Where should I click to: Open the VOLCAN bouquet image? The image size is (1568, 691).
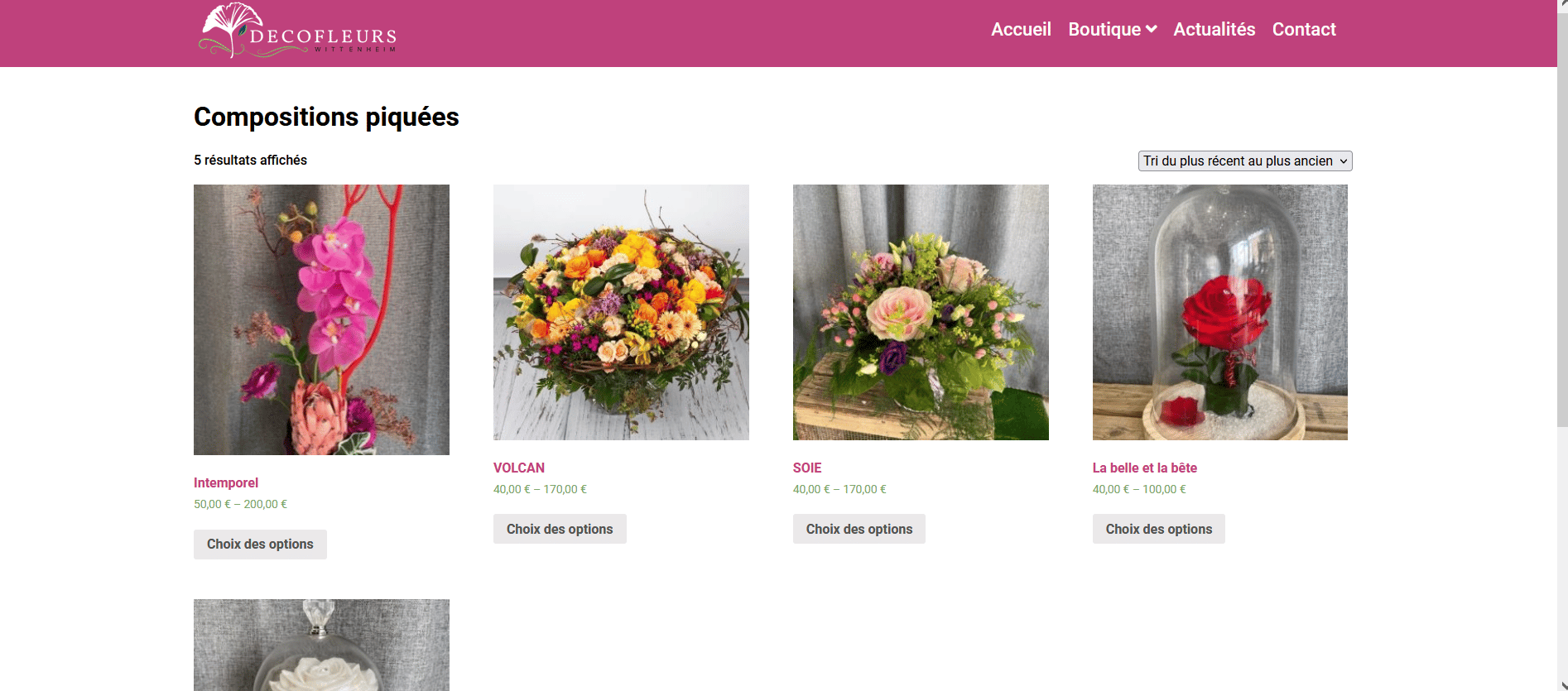621,312
